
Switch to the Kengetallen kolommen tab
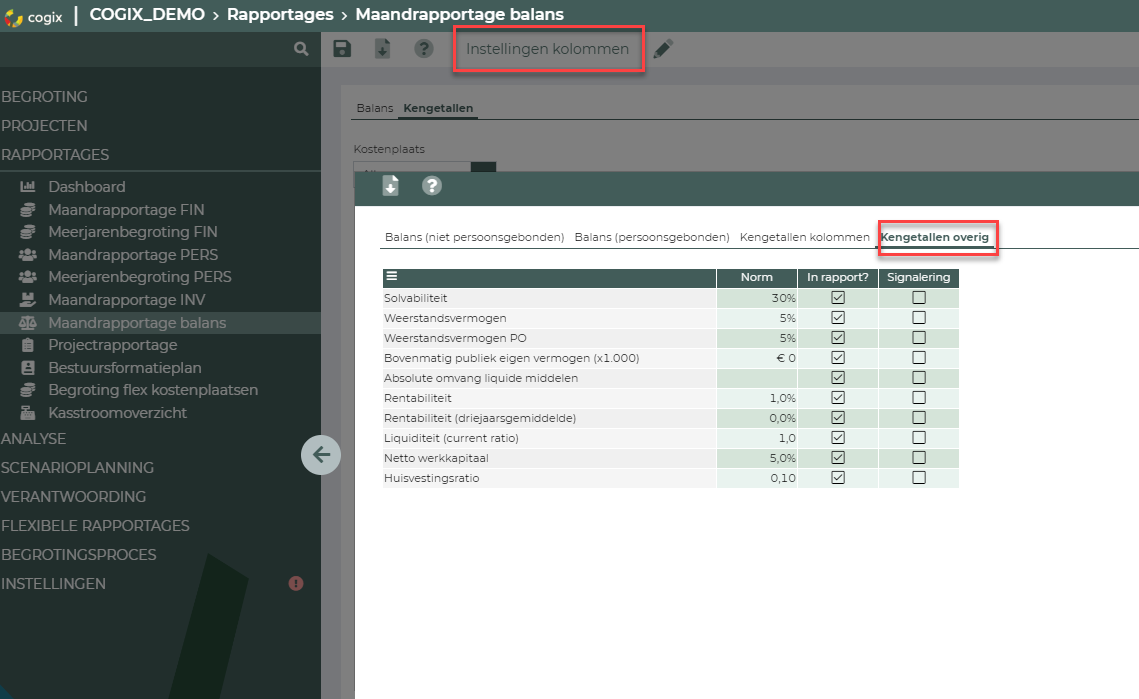[x=804, y=238]
